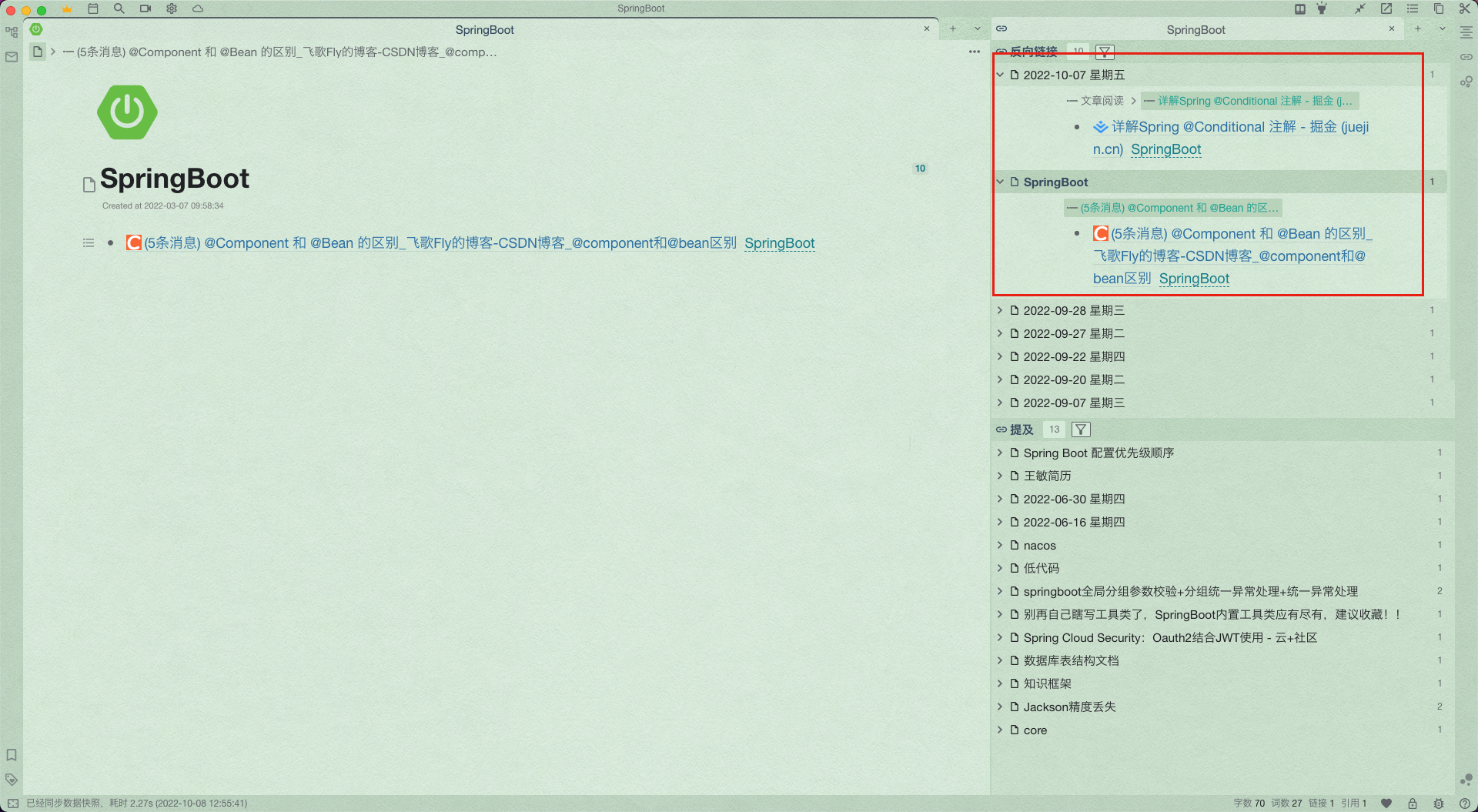Switch to the left SpringBoot editor tab
The height and width of the screenshot is (812, 1478).
click(x=484, y=29)
